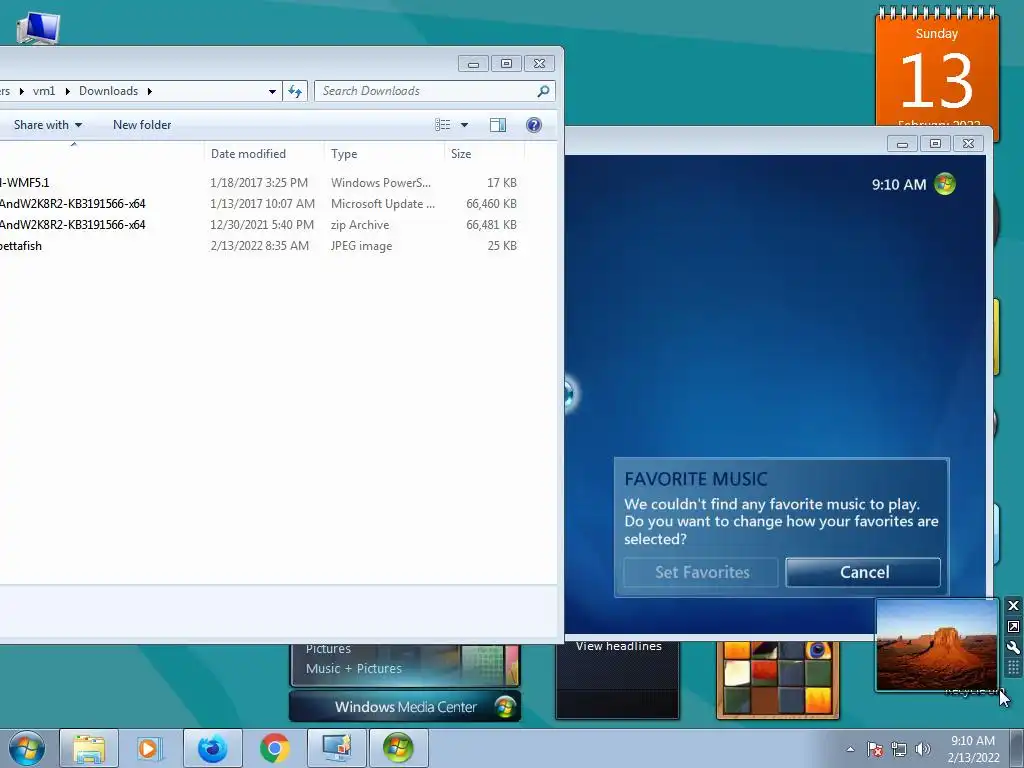1024x768 pixels.
Task: Expand the arrow after Downloads breadcrumb
Action: pyautogui.click(x=150, y=91)
